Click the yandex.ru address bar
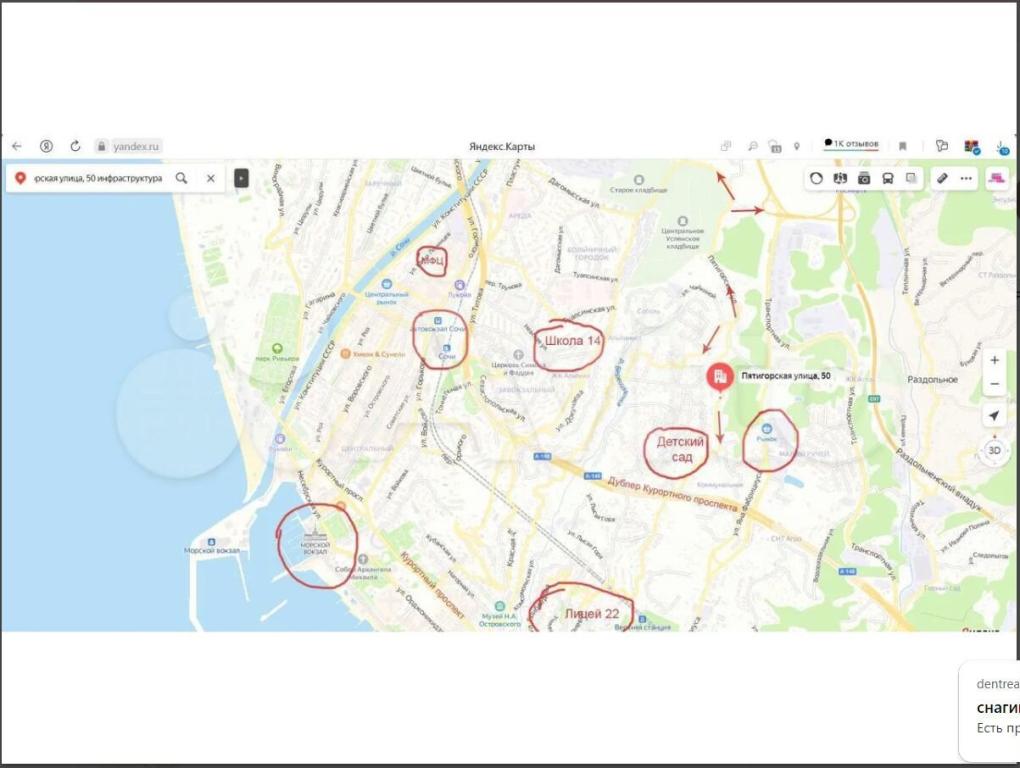The width and height of the screenshot is (1020, 768). pos(136,146)
